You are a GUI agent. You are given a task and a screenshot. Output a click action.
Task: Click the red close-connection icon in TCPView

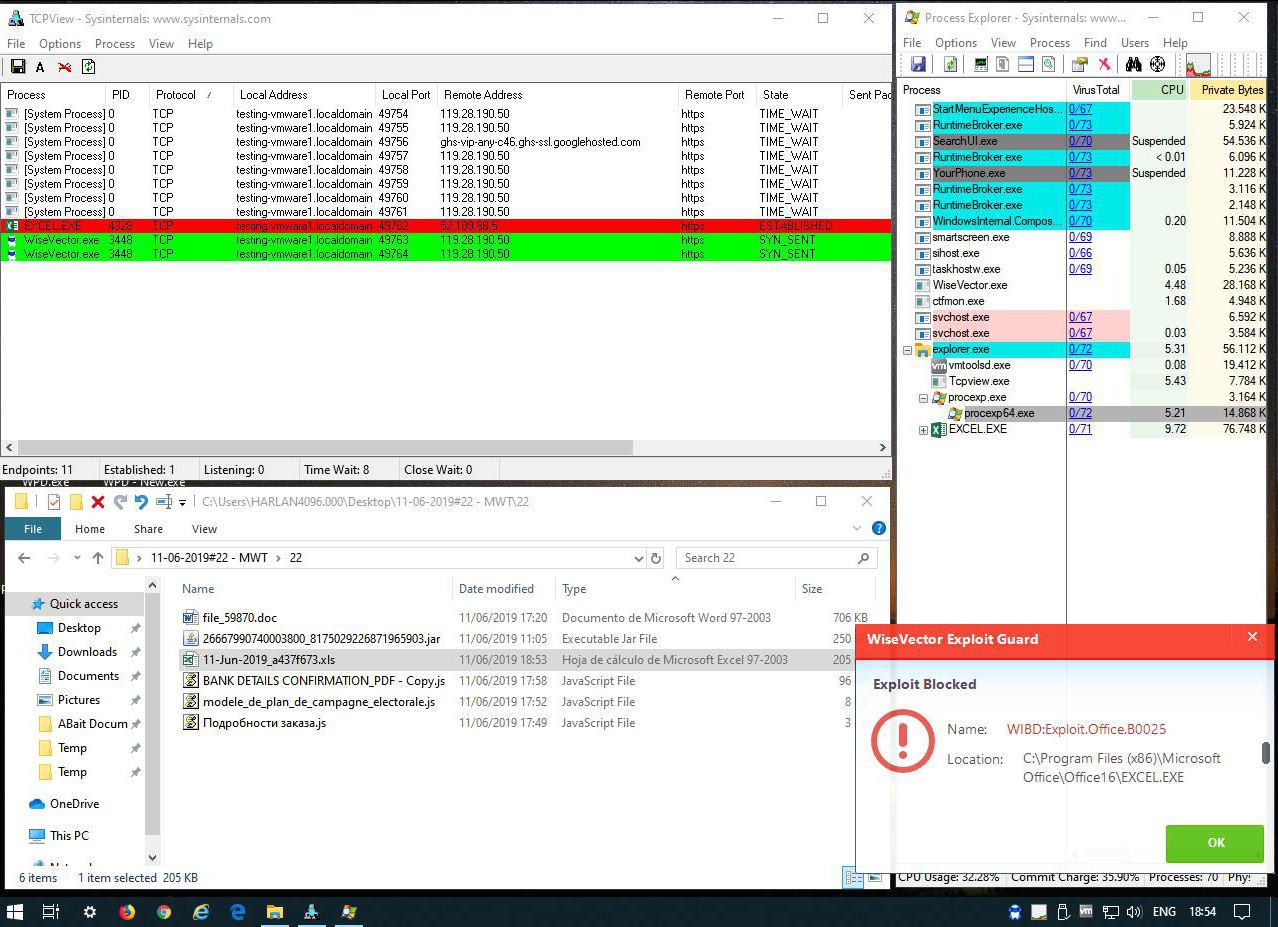pos(64,67)
